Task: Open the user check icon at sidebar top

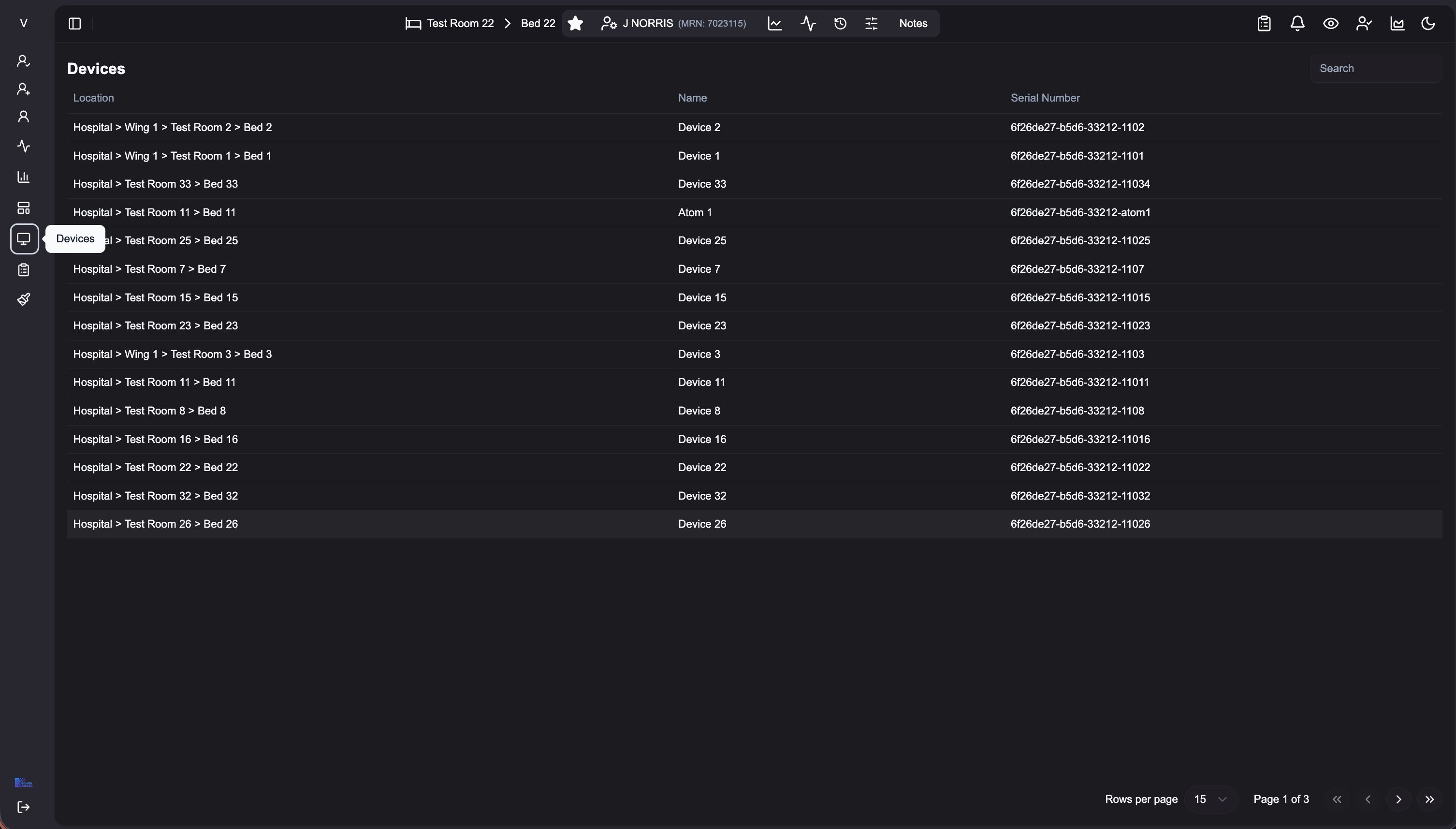Action: click(23, 61)
